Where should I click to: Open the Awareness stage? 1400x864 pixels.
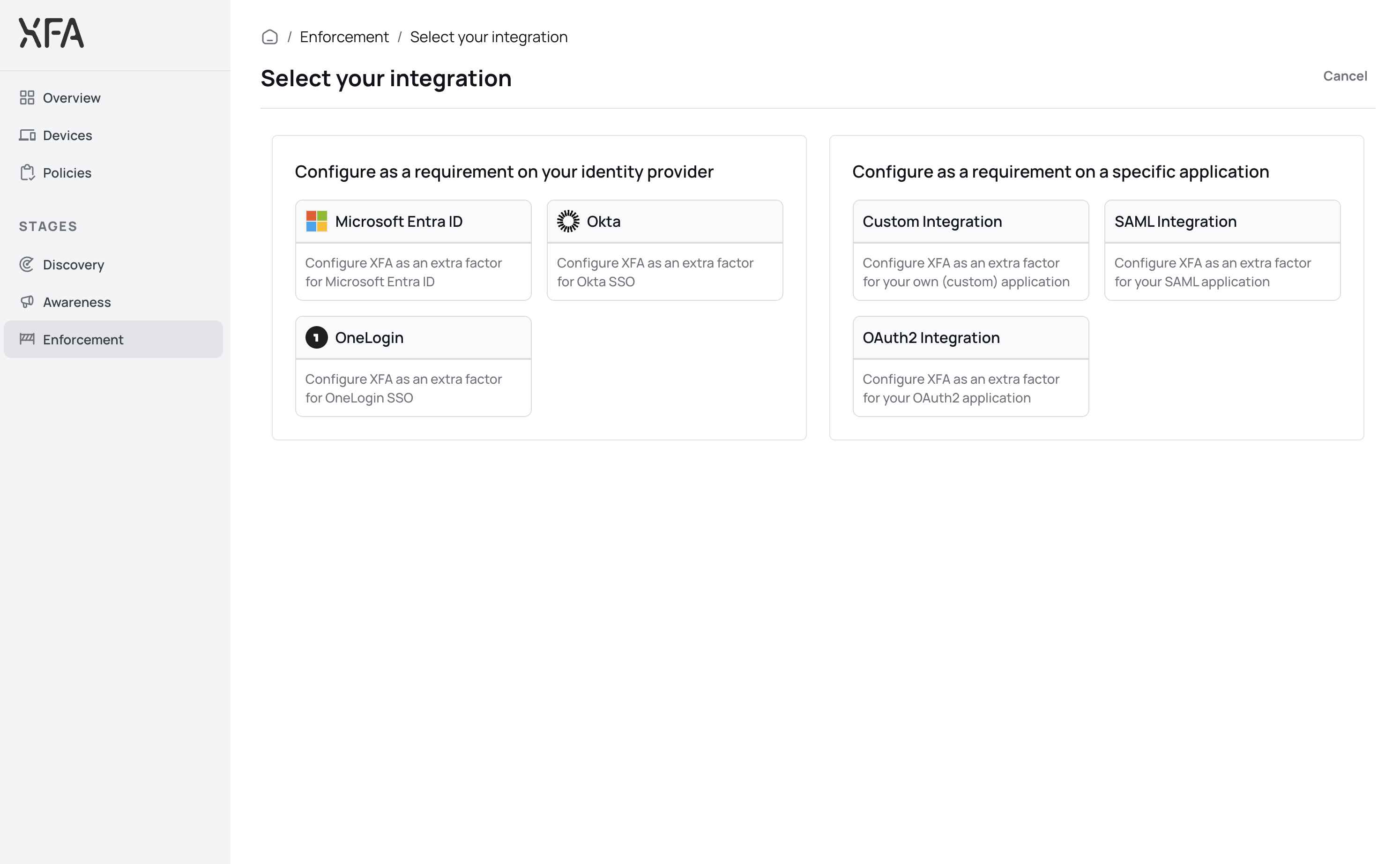[x=113, y=302]
